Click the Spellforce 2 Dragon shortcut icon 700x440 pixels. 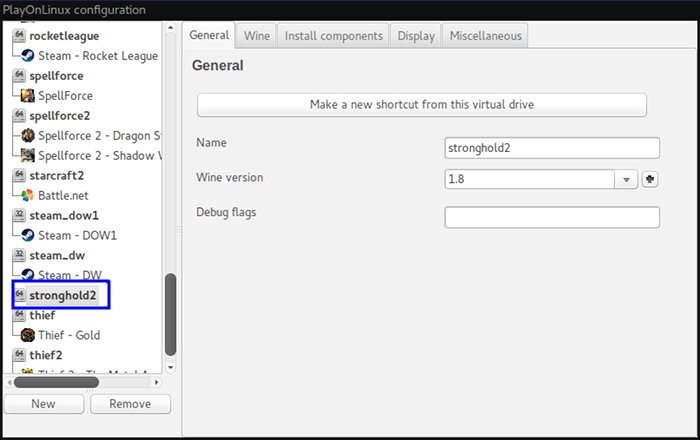click(28, 135)
